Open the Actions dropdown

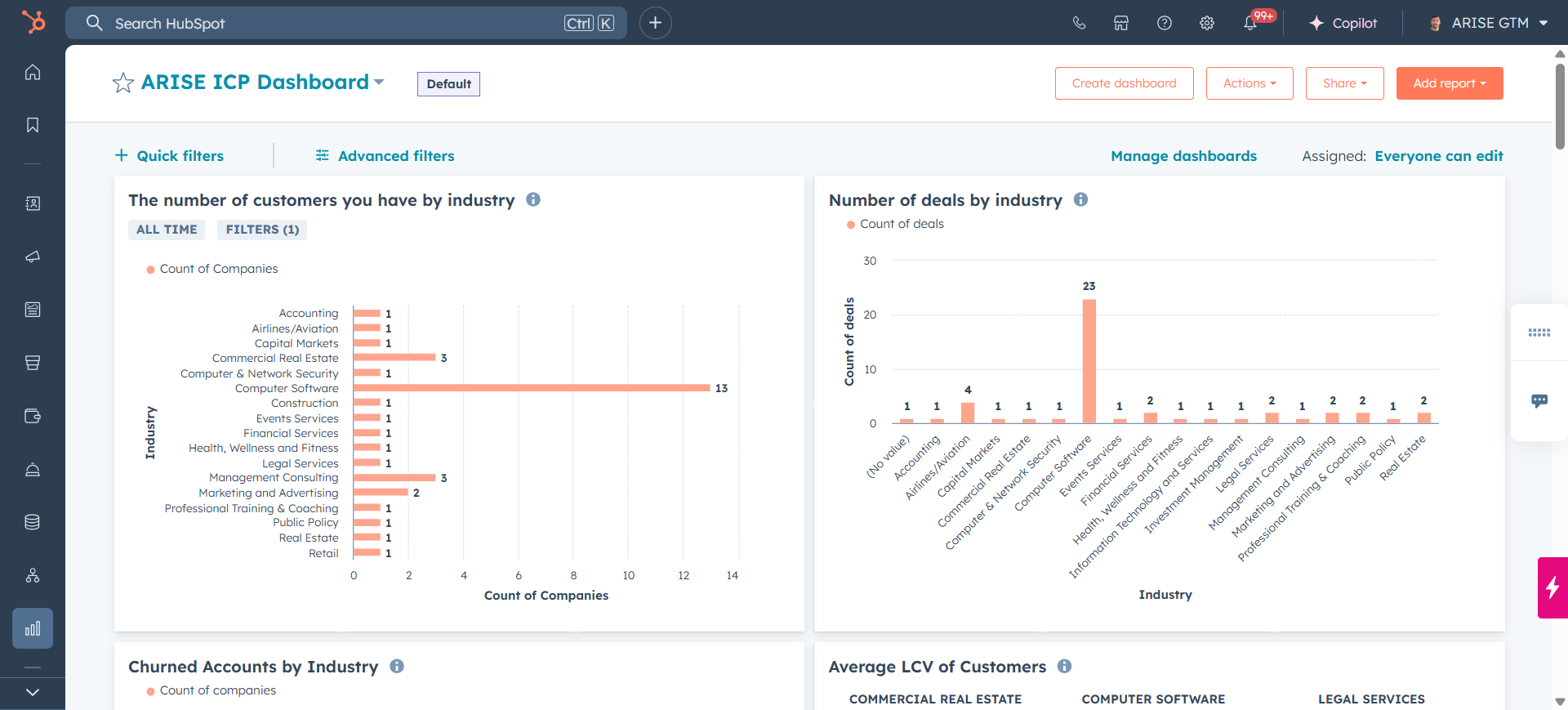1249,83
